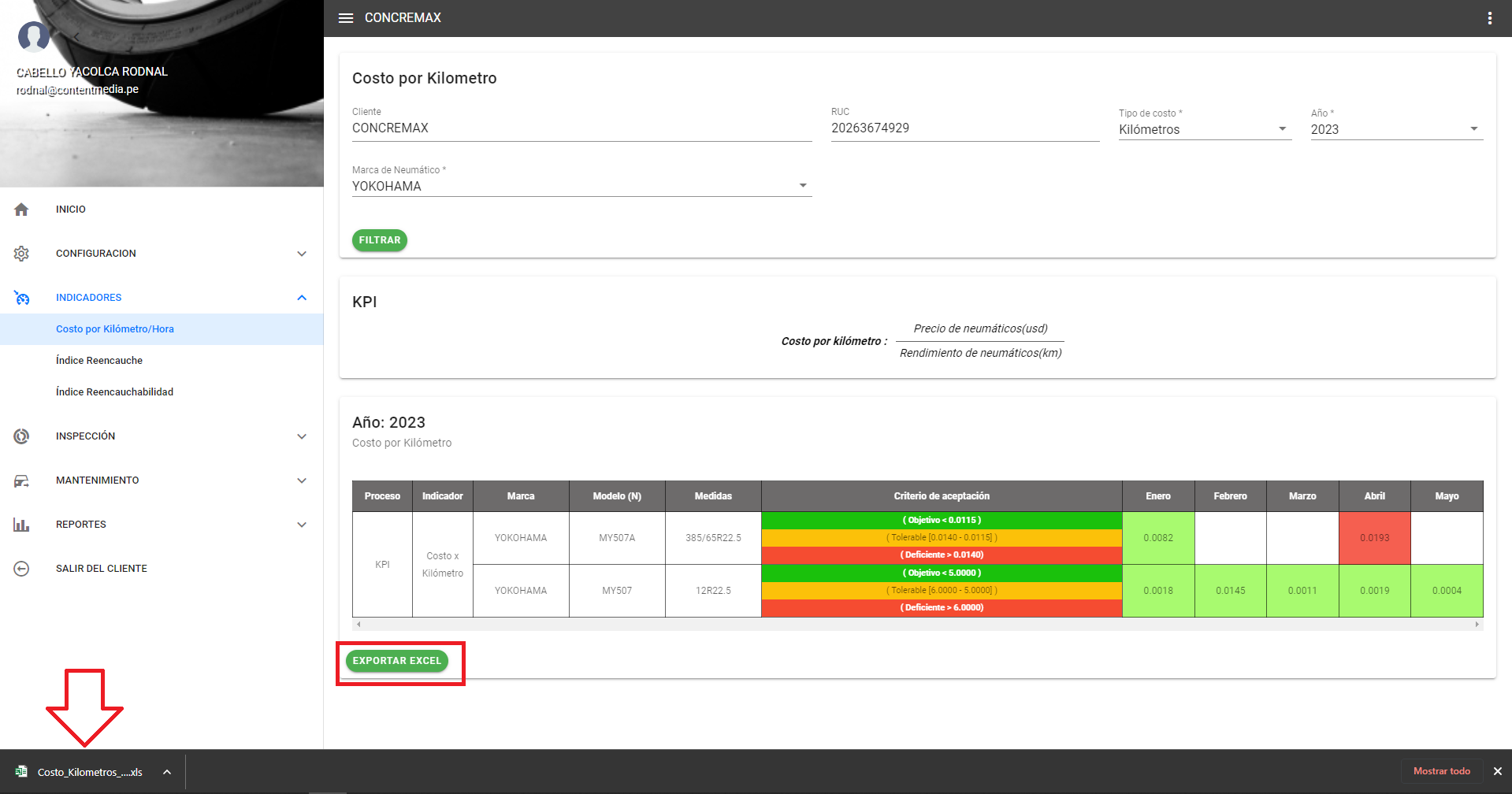Open the Tipo de costo dropdown

pyautogui.click(x=1204, y=129)
